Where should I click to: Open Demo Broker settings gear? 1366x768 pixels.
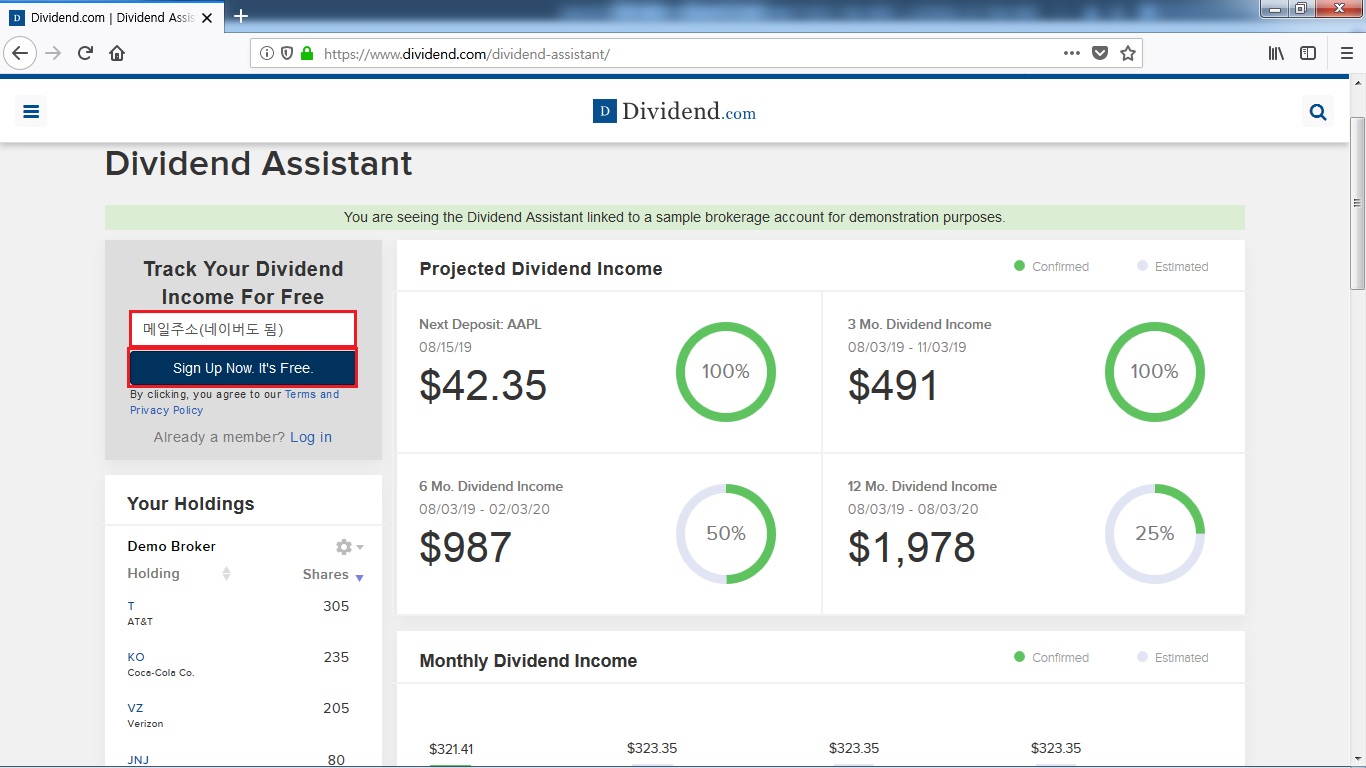(x=349, y=547)
